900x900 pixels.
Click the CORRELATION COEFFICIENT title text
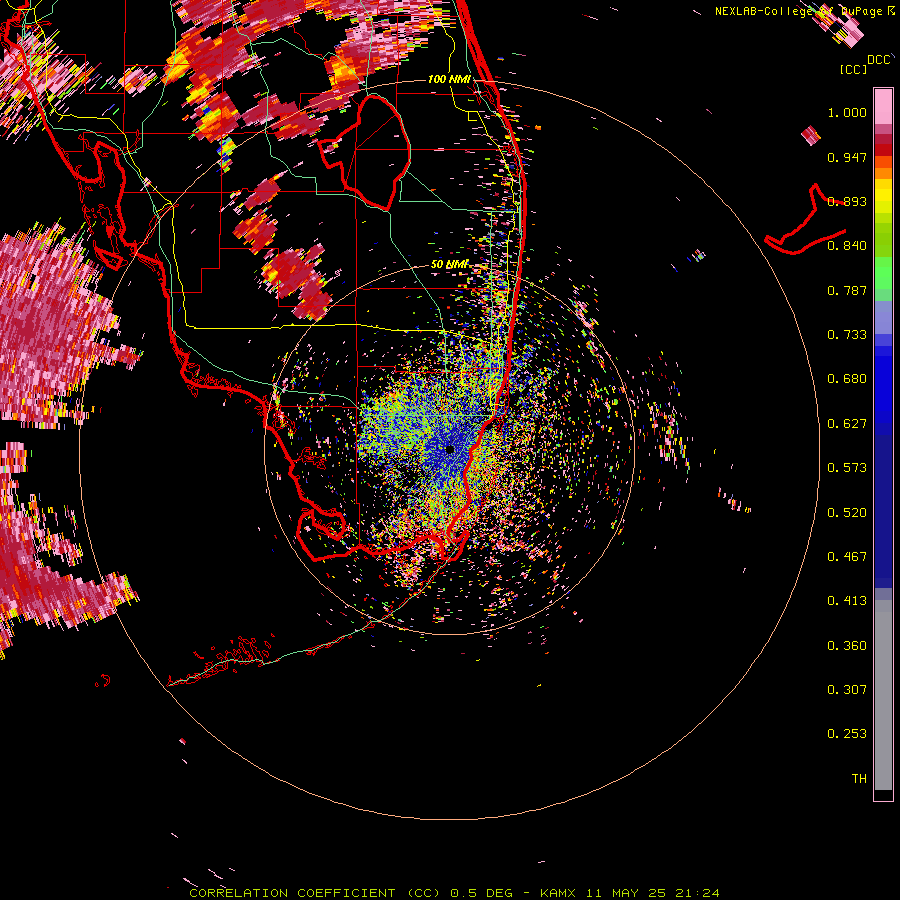click(315, 893)
